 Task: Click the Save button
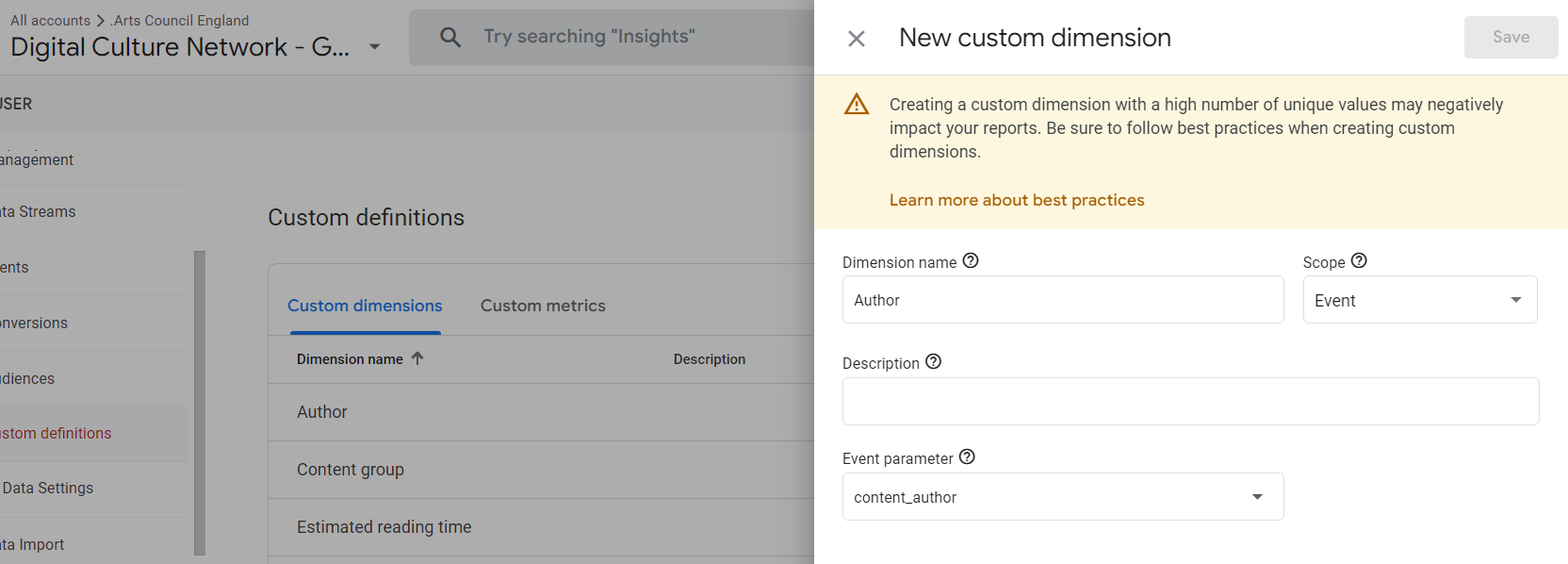[x=1510, y=37]
